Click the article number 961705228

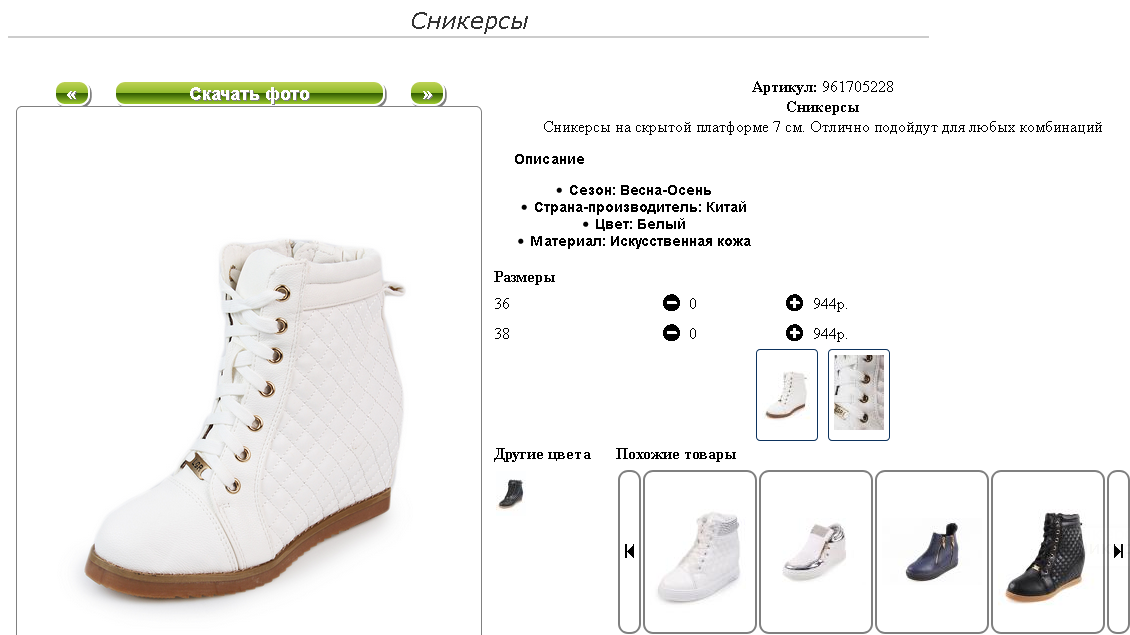[858, 87]
